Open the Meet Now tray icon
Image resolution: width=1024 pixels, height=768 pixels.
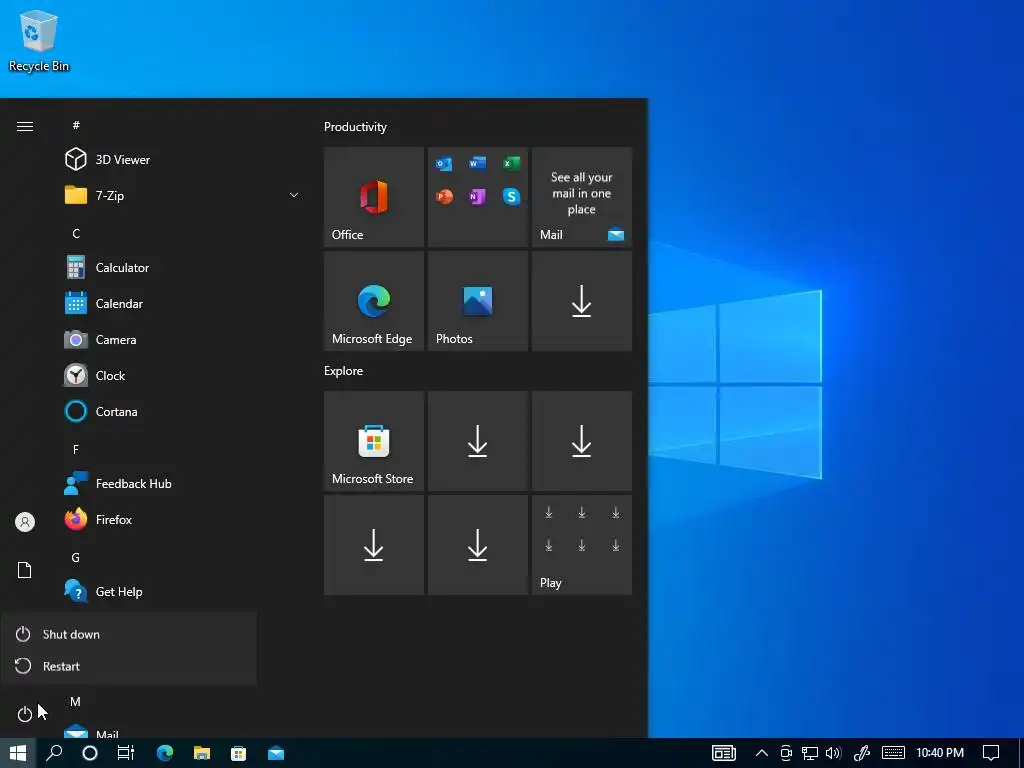(x=786, y=753)
